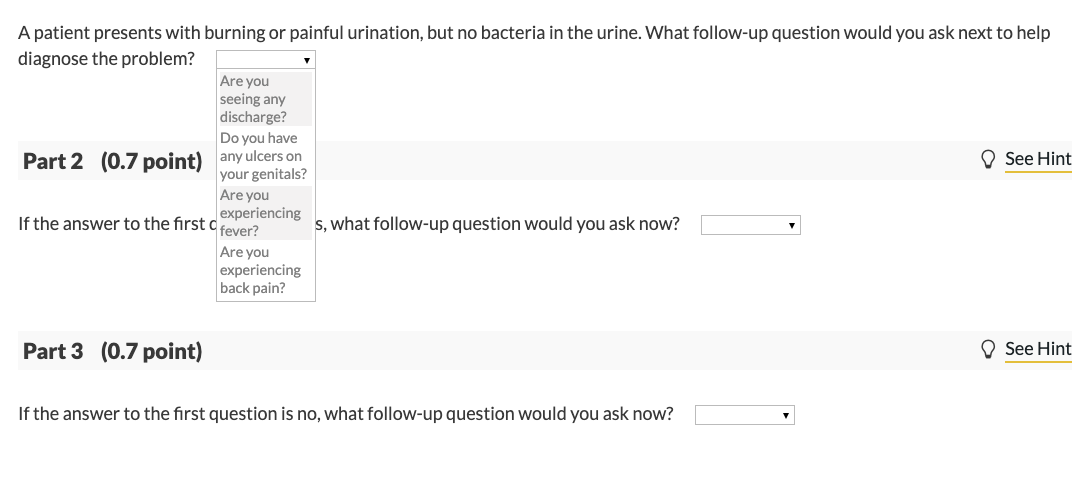Collapse the open dropdown after "diagnose the problem?"
The image size is (1081, 479).
coord(266,60)
